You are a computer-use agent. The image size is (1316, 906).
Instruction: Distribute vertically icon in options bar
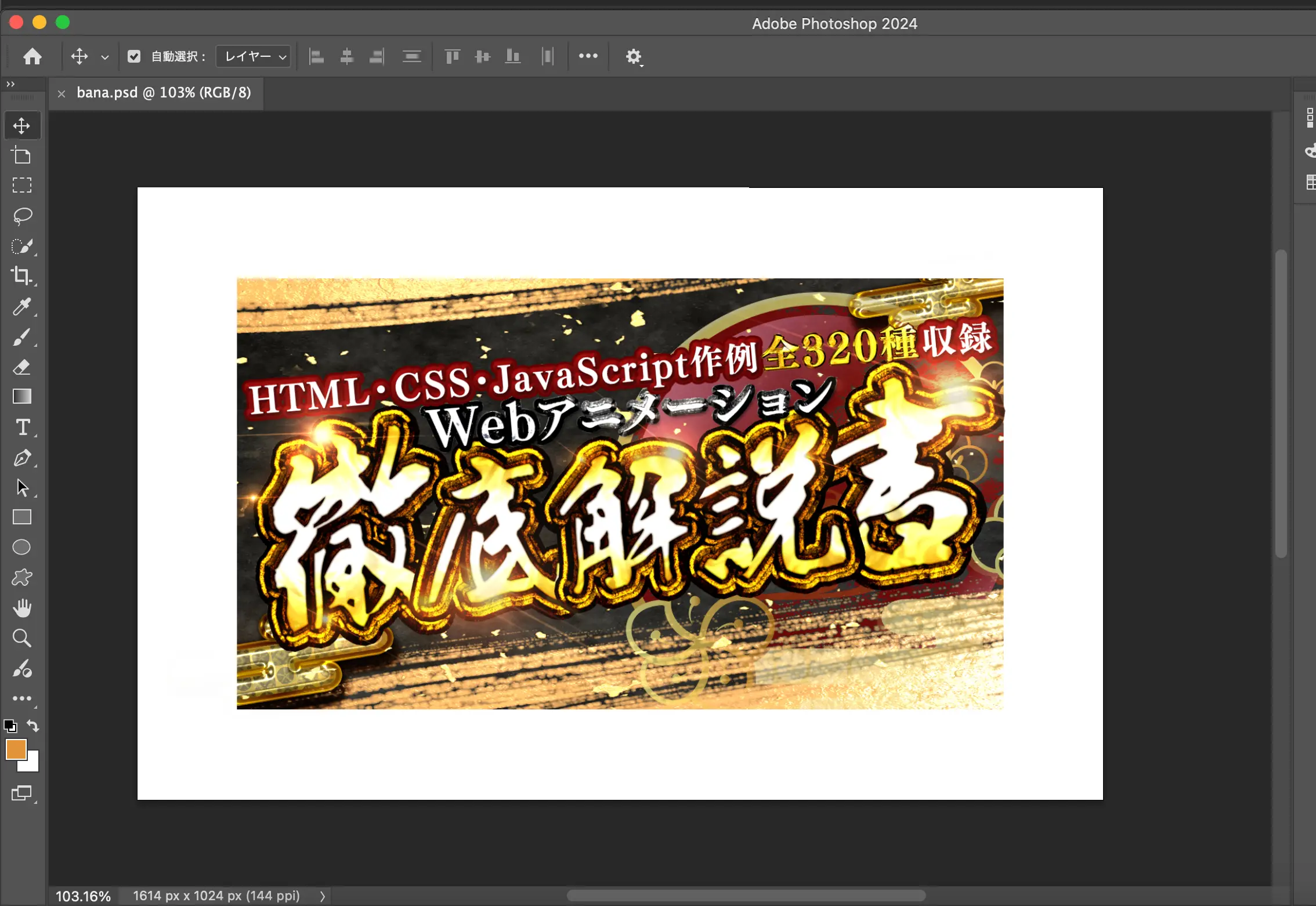tap(412, 56)
